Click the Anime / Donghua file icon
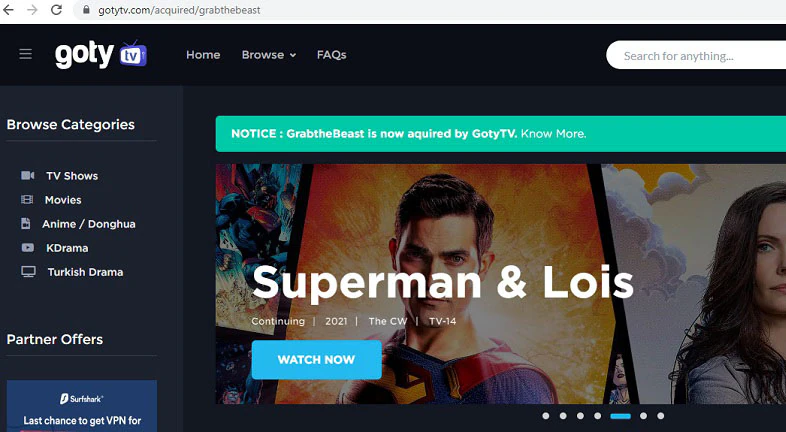The width and height of the screenshot is (786, 432). pos(26,224)
